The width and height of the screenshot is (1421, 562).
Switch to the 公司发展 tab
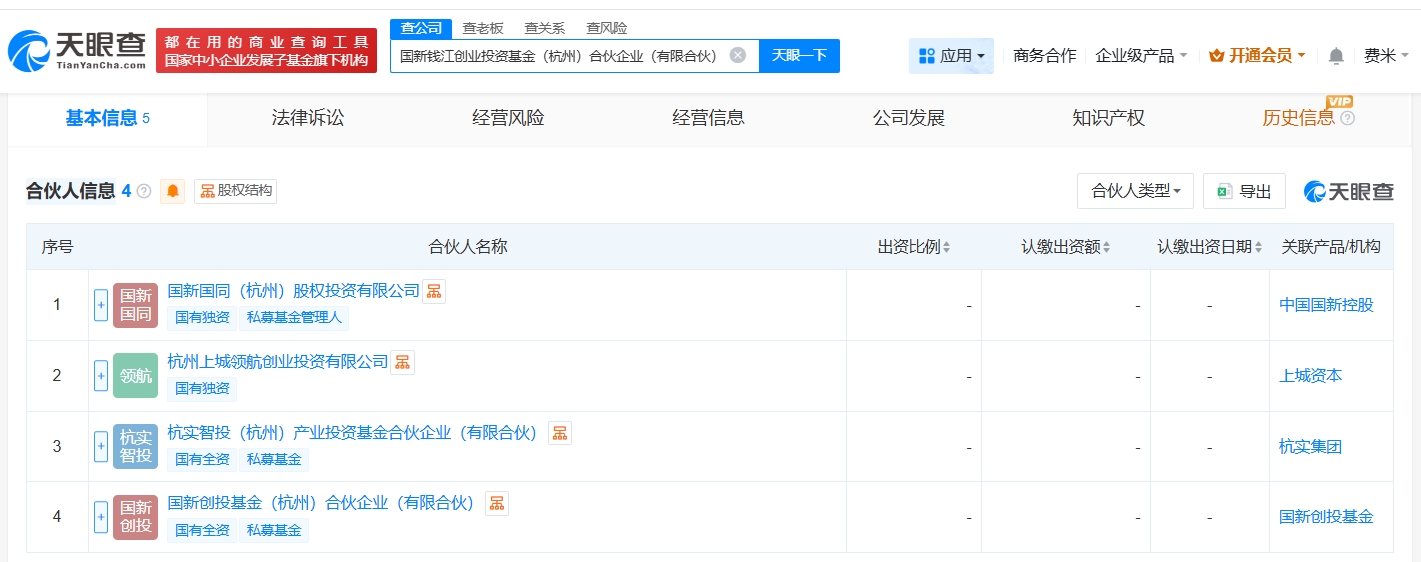(x=908, y=118)
